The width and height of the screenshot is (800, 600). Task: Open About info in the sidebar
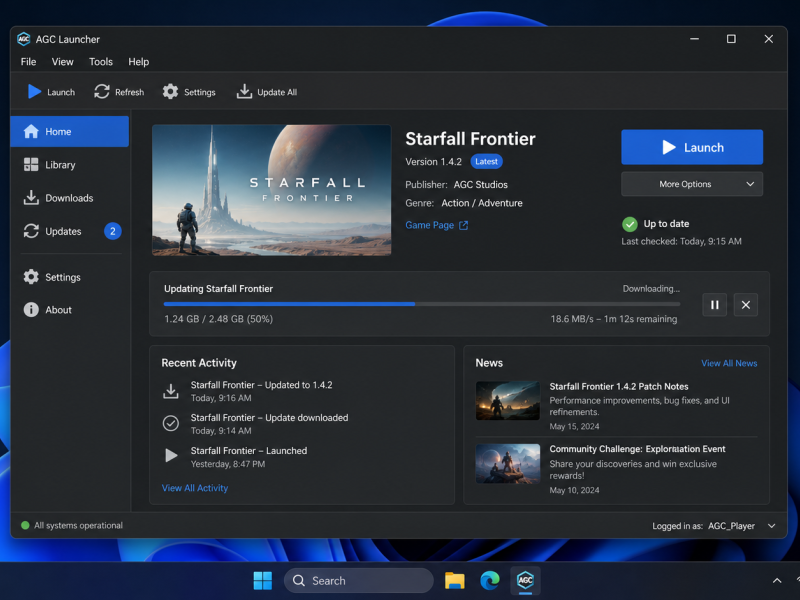70,310
